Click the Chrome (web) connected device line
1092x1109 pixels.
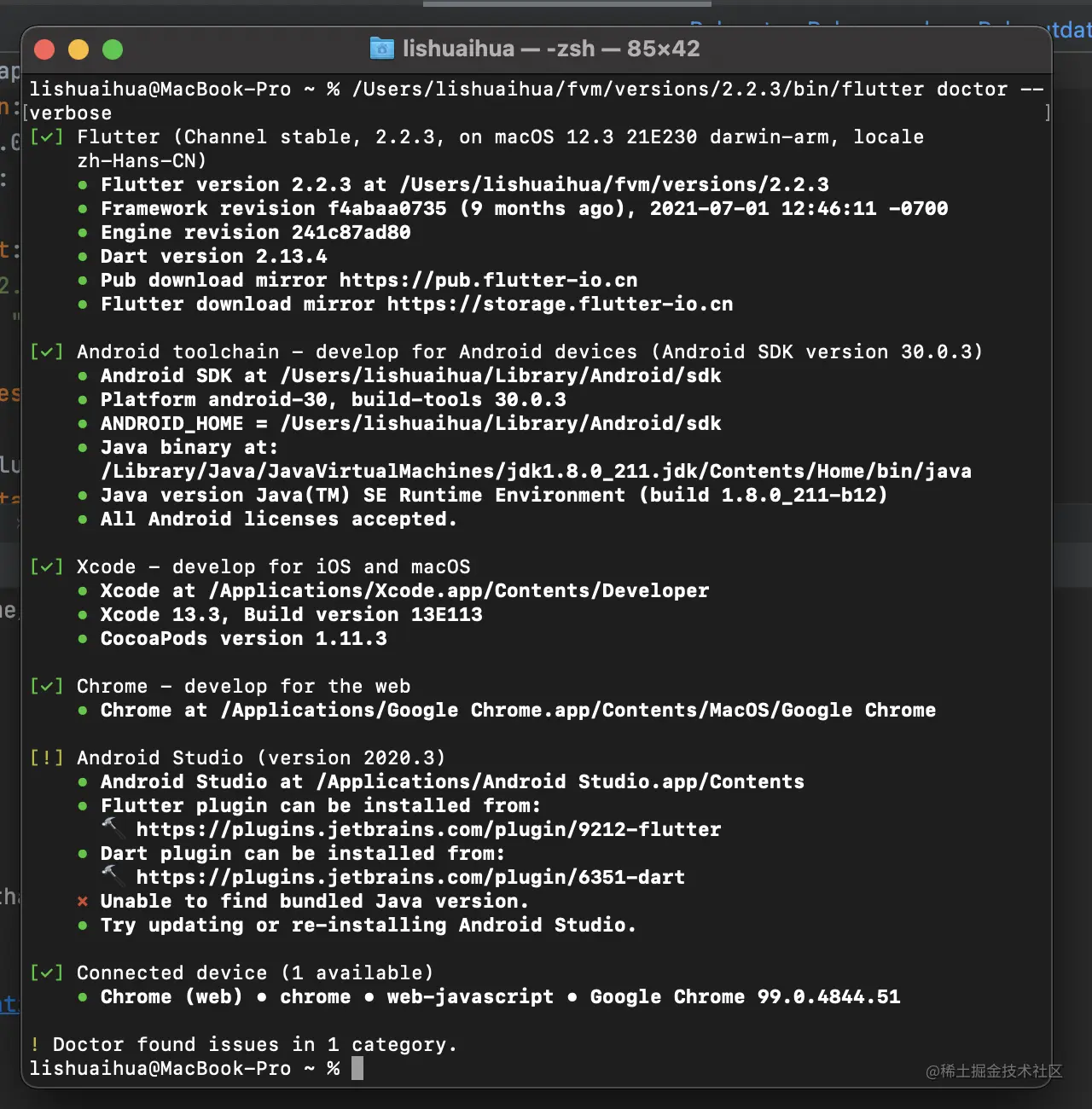500,997
